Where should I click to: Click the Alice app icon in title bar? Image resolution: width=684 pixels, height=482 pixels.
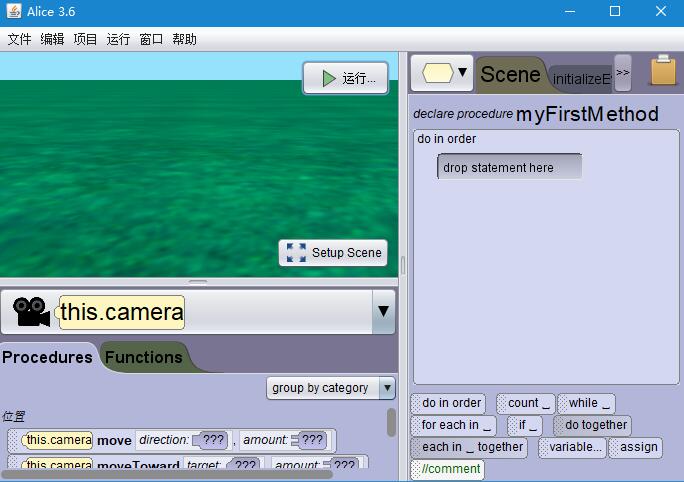coord(13,12)
